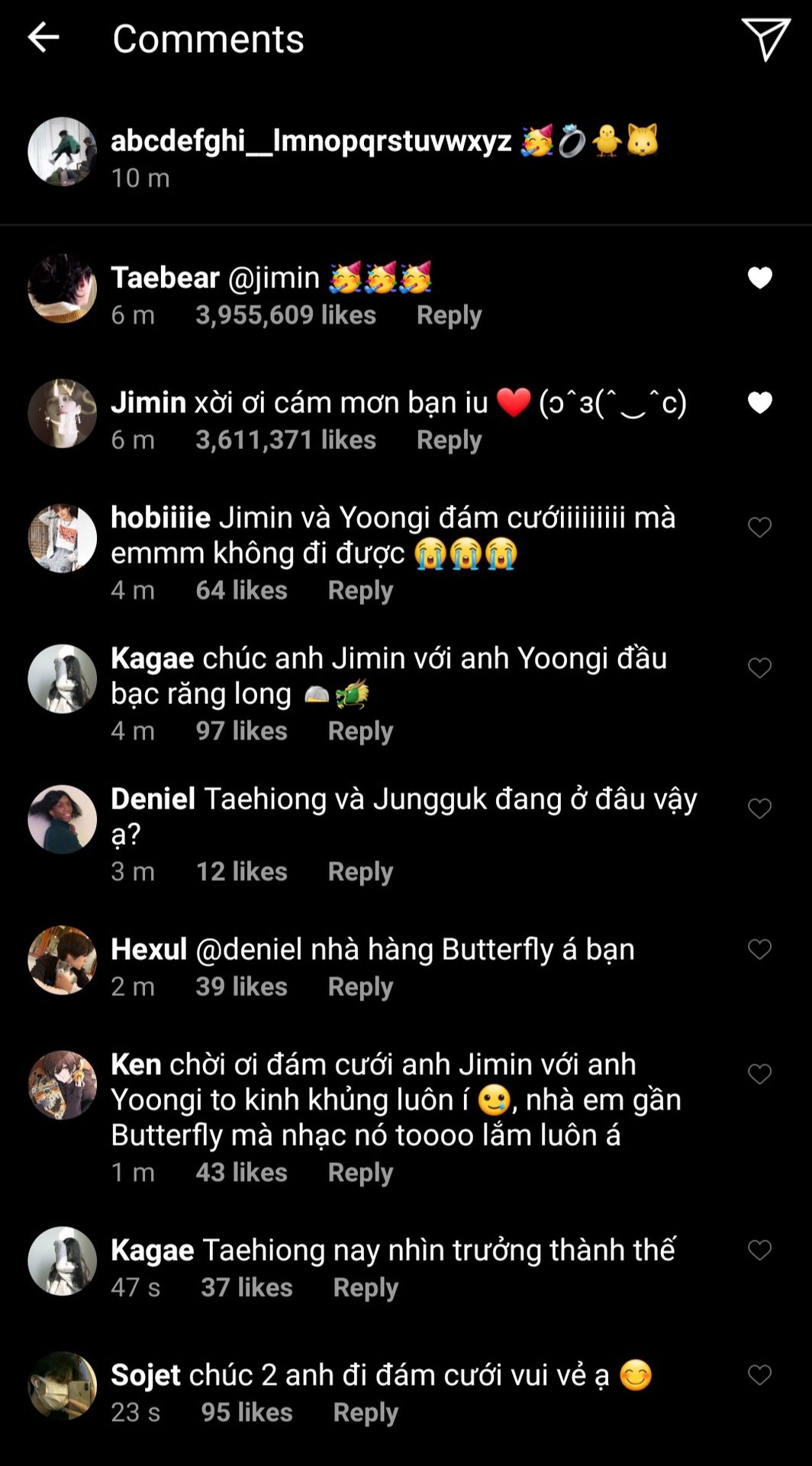View 3,955,609 likes on Taebear's comment
The image size is (812, 1466).
pyautogui.click(x=285, y=315)
